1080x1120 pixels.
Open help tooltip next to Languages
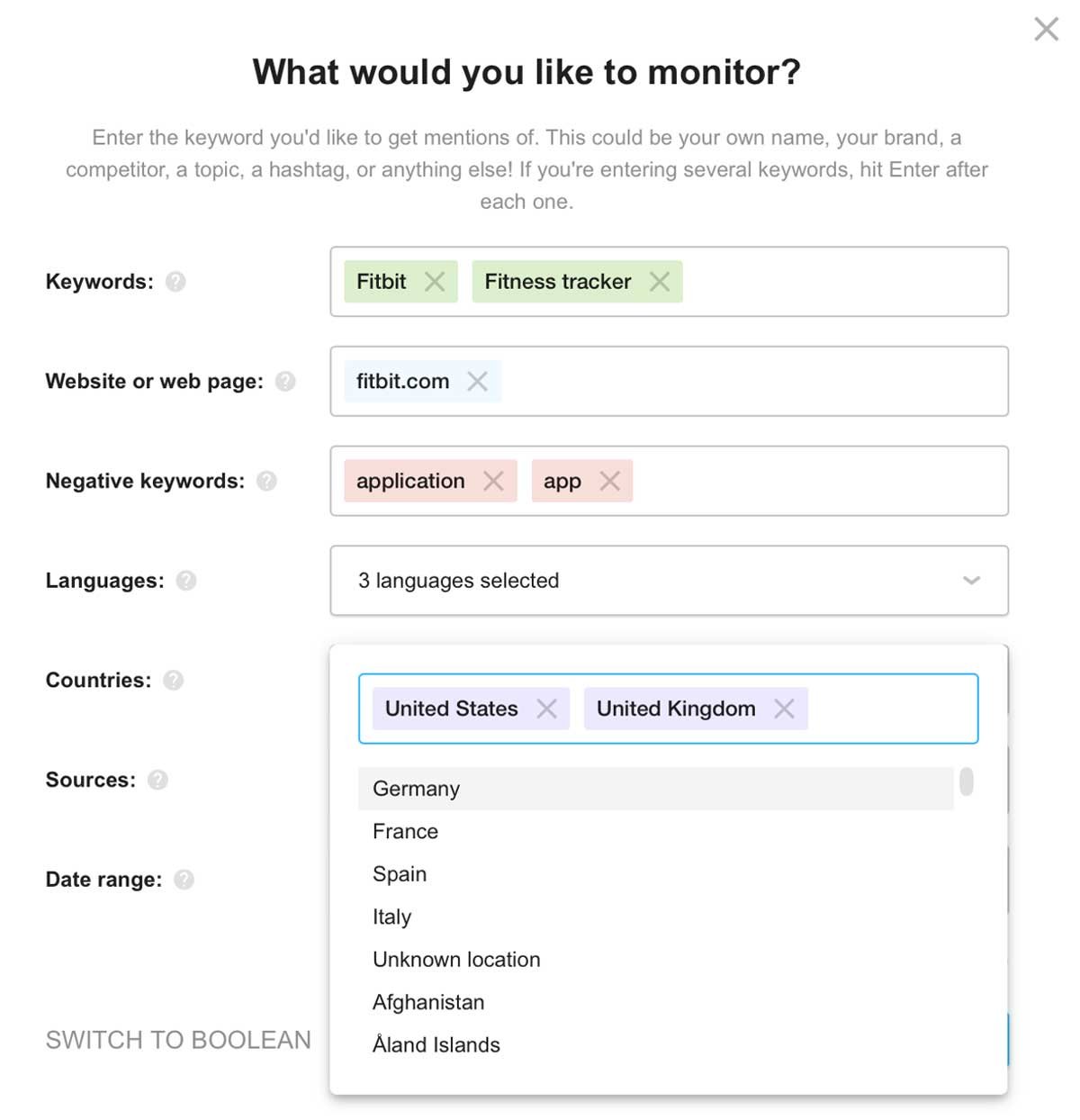186,581
